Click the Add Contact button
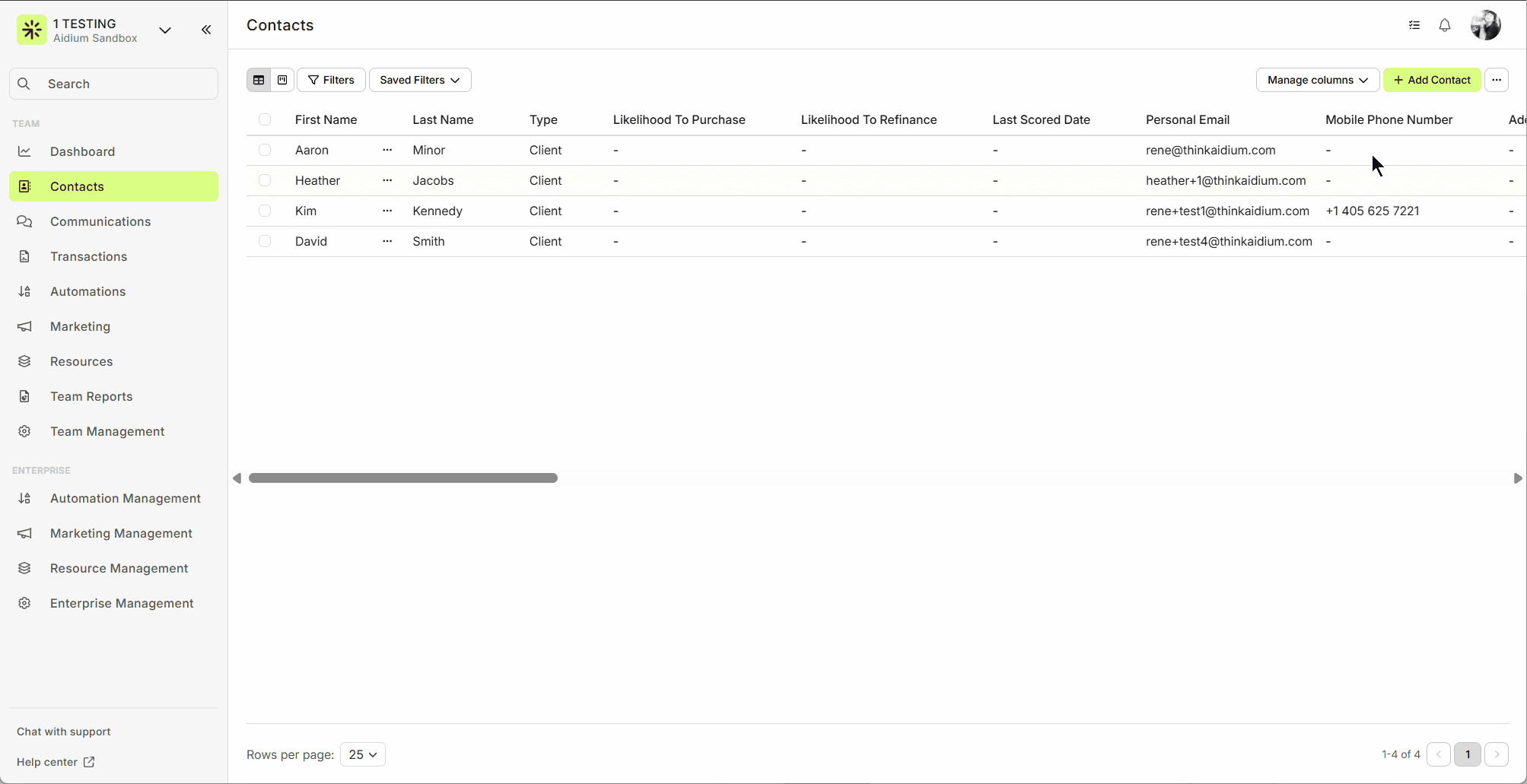The height and width of the screenshot is (784, 1527). tap(1431, 80)
